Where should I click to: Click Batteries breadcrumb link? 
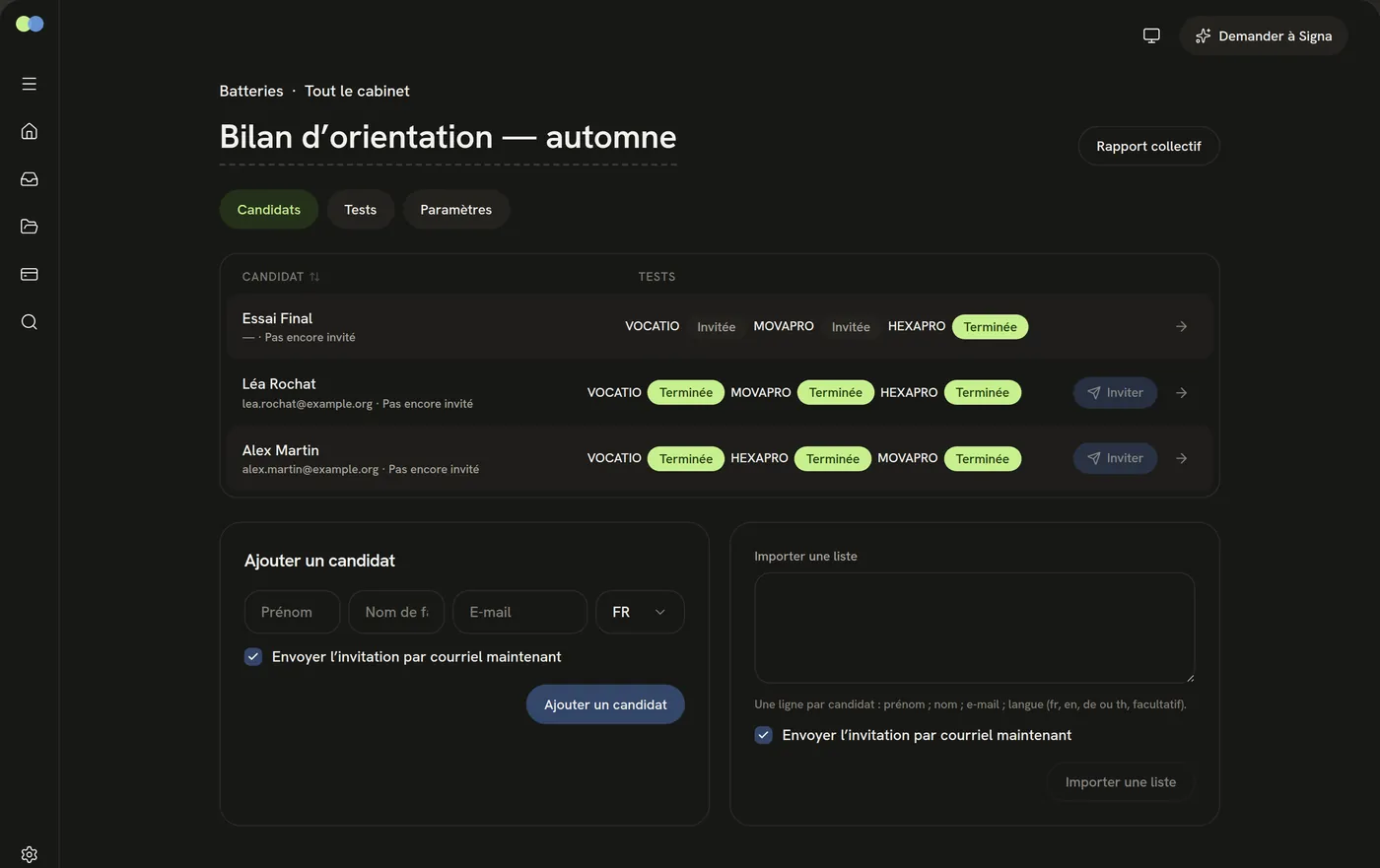click(251, 91)
